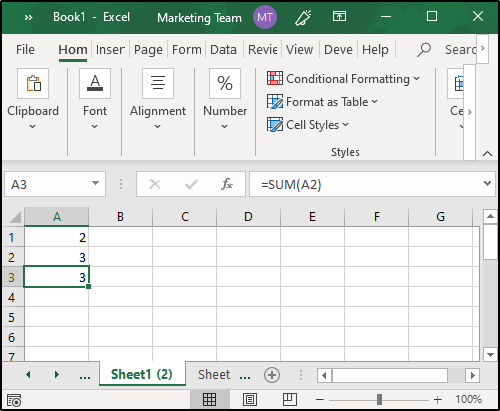This screenshot has width=500, height=411.
Task: Click the Select All corner triangle
Action: [15, 217]
